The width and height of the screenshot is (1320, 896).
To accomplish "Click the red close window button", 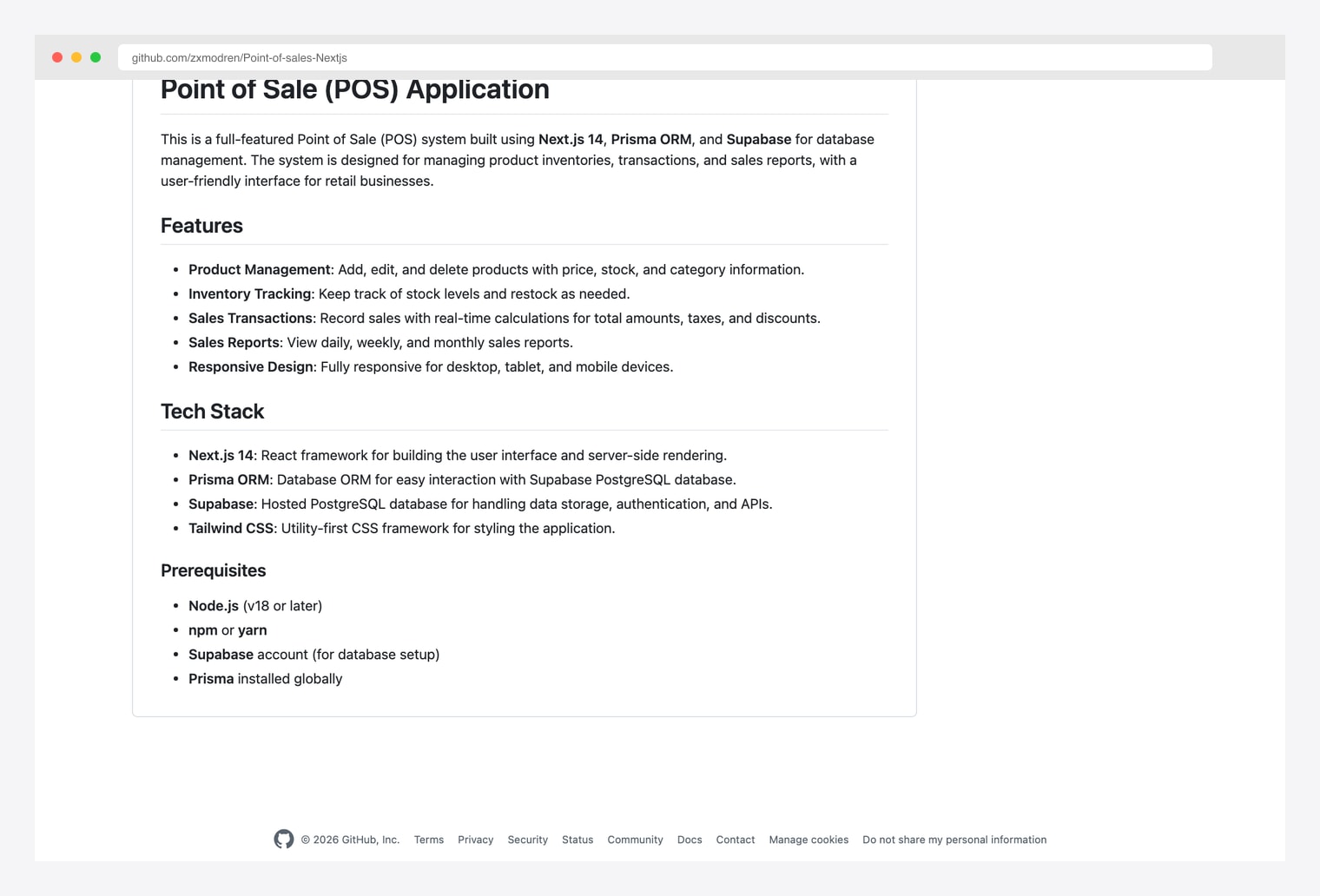I will pos(57,57).
